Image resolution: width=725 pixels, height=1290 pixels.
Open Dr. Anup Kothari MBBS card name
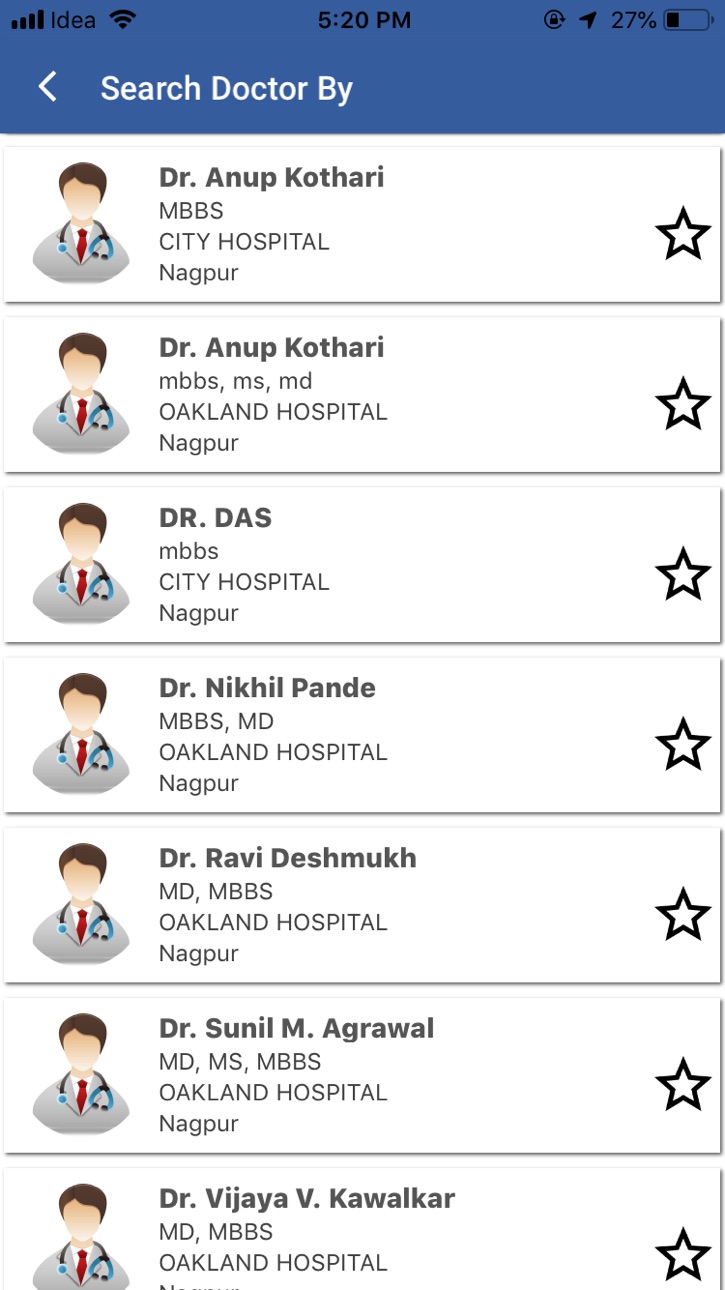point(271,178)
